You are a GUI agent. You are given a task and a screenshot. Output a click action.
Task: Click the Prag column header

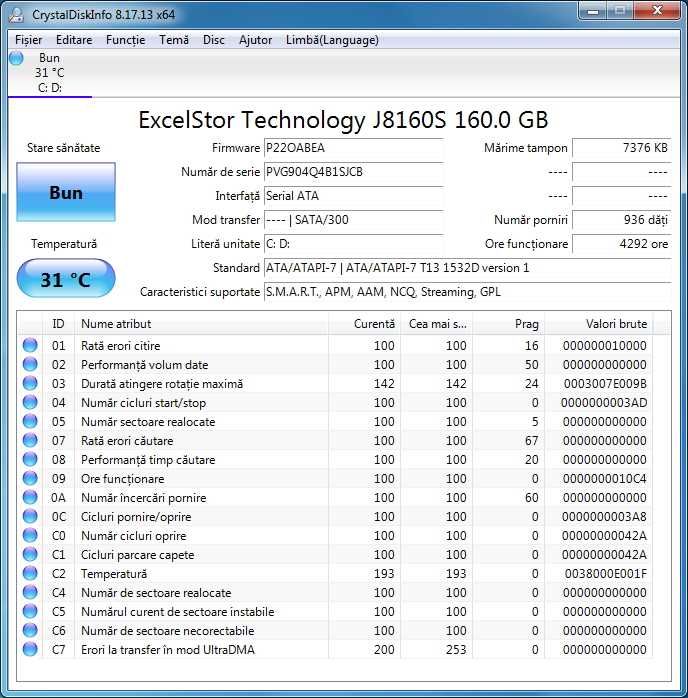click(509, 324)
